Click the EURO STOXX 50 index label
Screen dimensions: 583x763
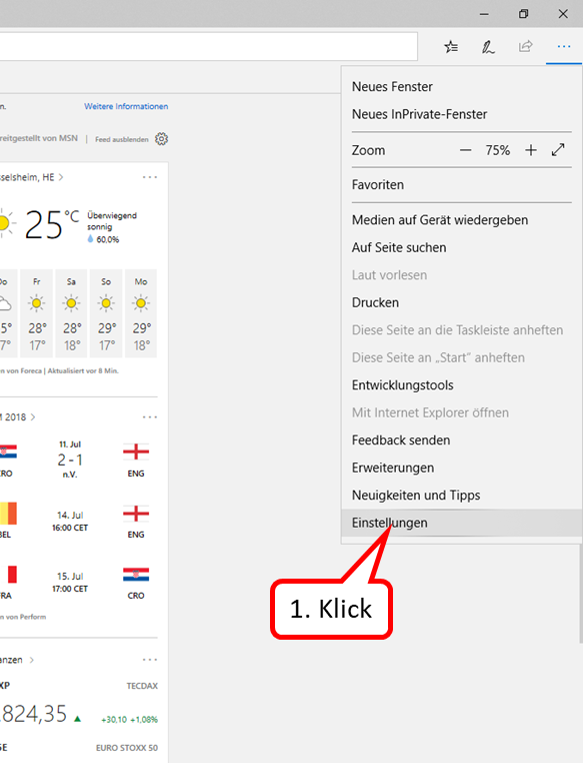point(127,748)
